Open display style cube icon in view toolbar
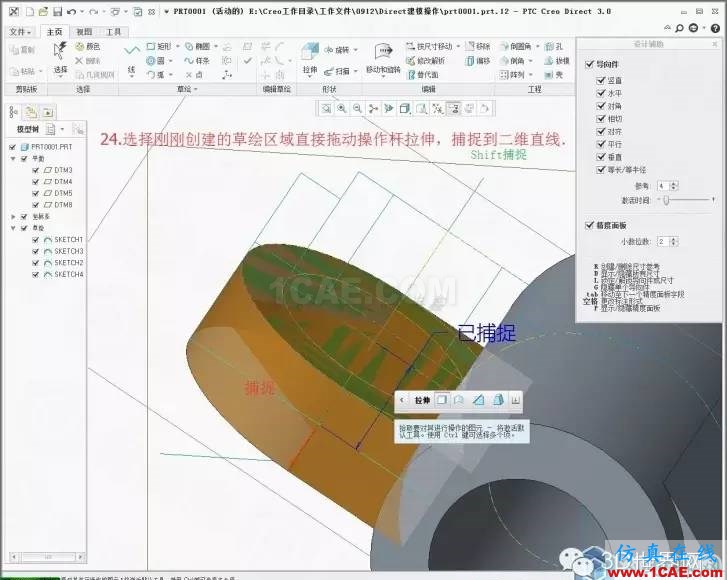The height and width of the screenshot is (580, 727). (x=405, y=108)
